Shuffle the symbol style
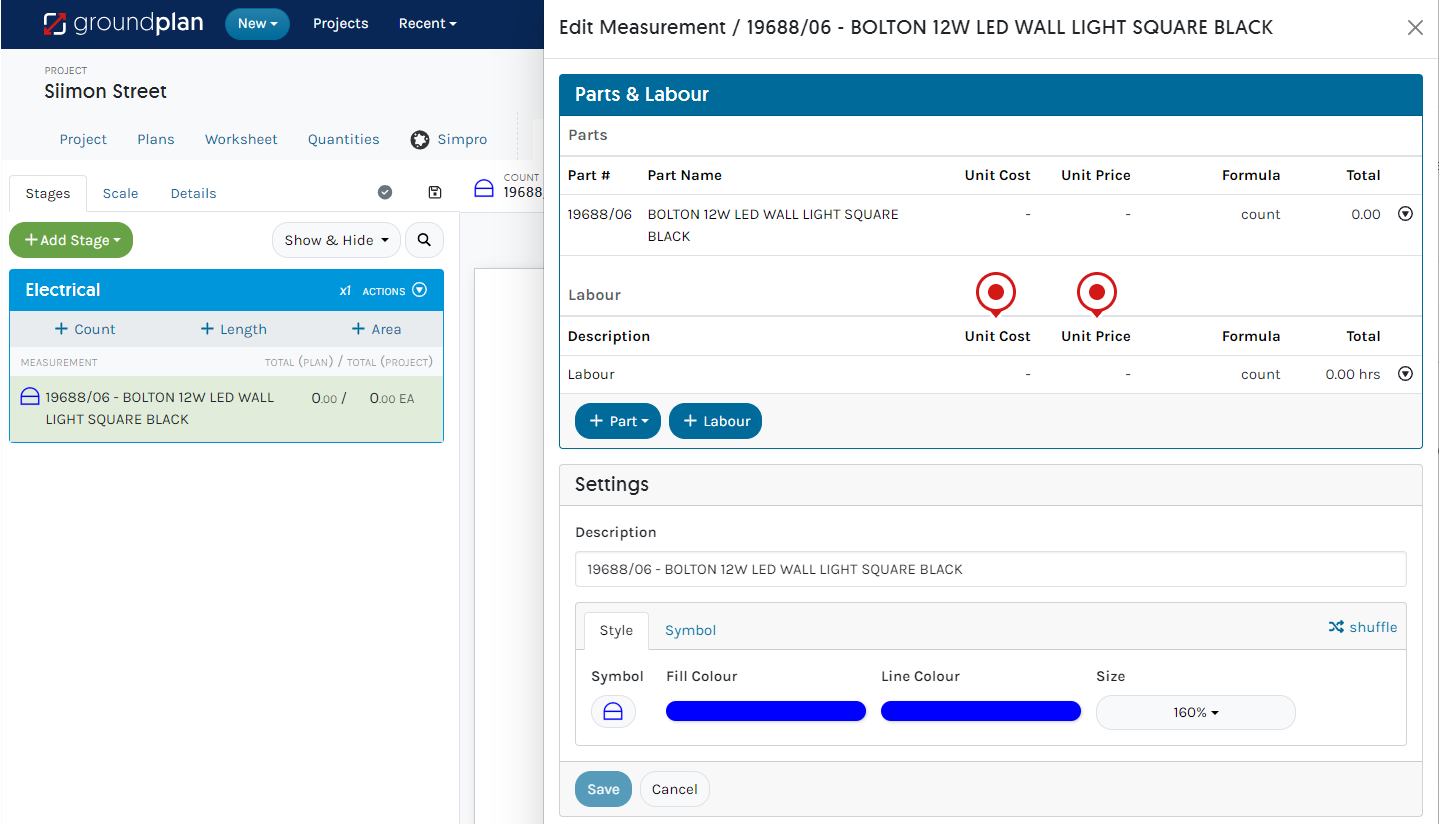The height and width of the screenshot is (824, 1440). [1362, 627]
